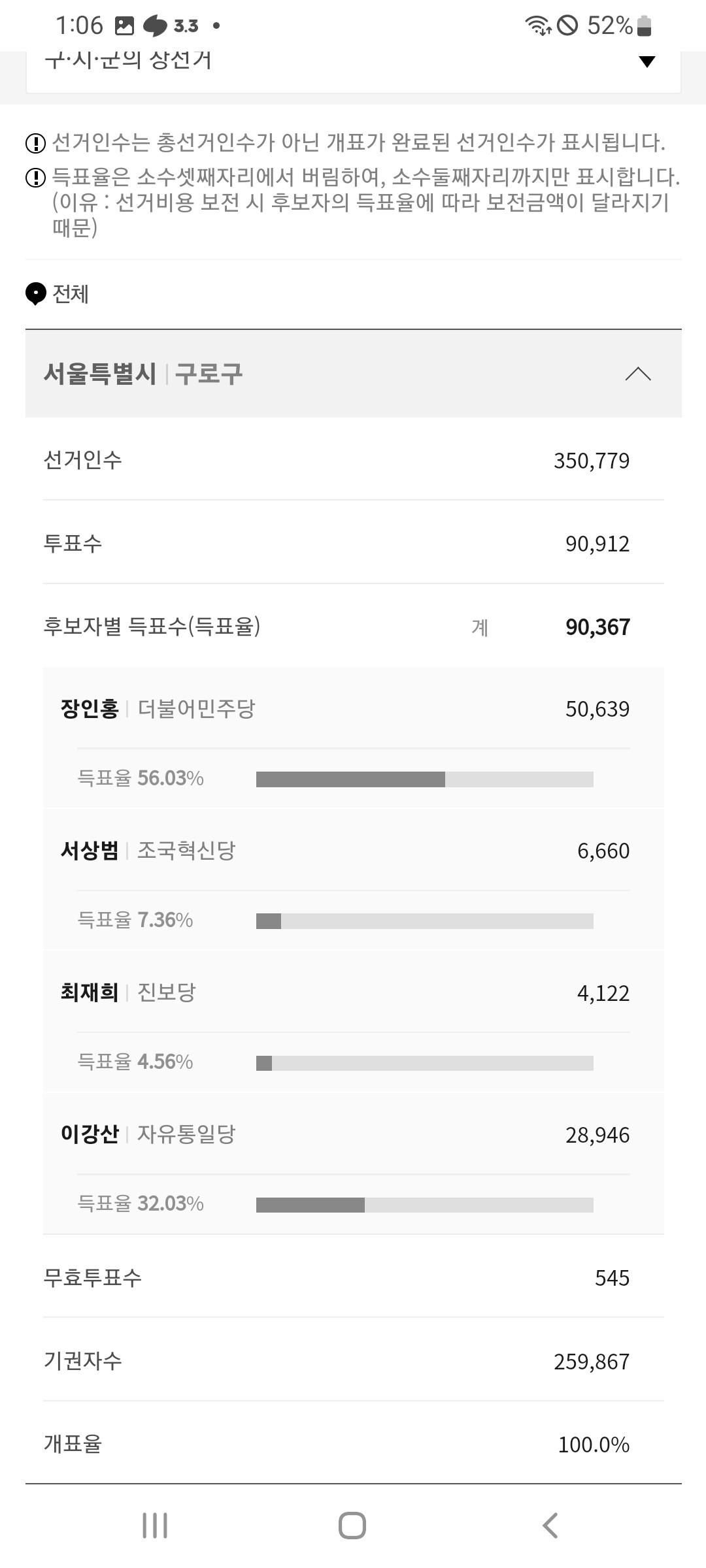Collapse the 서울특별시 구로구 section chevron

click(638, 374)
